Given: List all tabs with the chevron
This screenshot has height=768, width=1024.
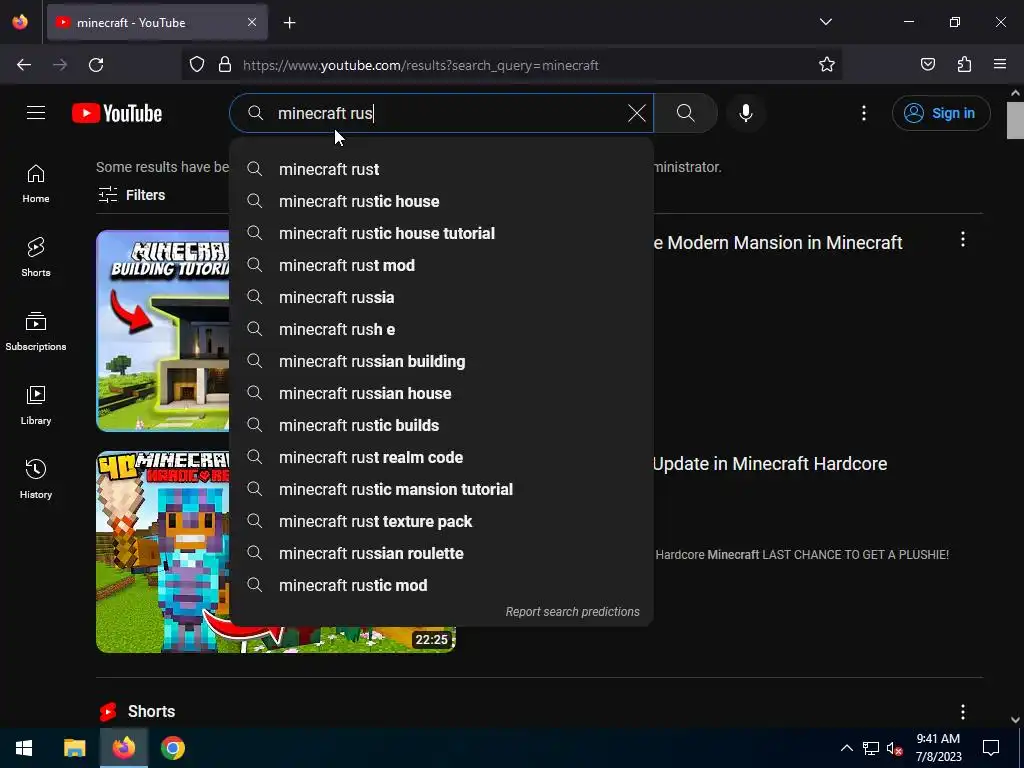Looking at the screenshot, I should pos(825,22).
